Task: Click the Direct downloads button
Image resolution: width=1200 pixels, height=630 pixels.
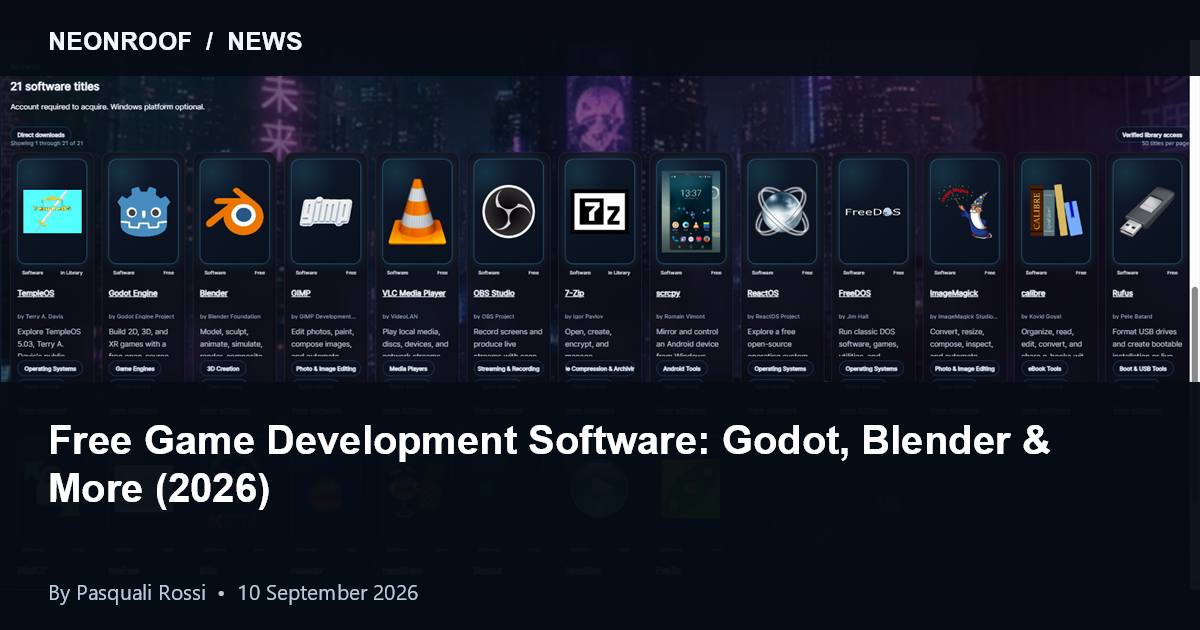Action: [41, 134]
